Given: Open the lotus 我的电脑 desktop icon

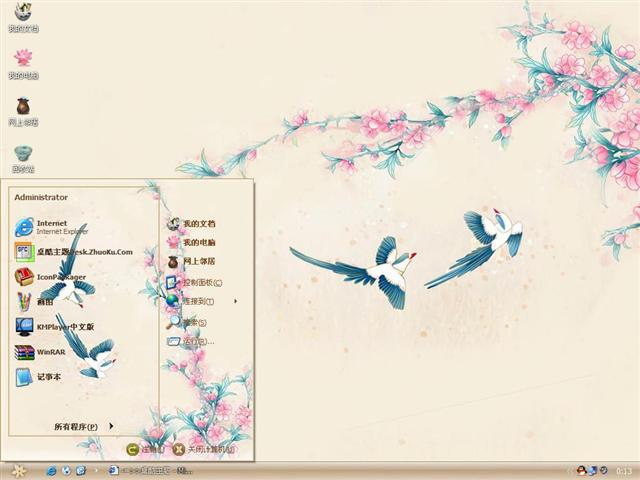Looking at the screenshot, I should (23, 61).
